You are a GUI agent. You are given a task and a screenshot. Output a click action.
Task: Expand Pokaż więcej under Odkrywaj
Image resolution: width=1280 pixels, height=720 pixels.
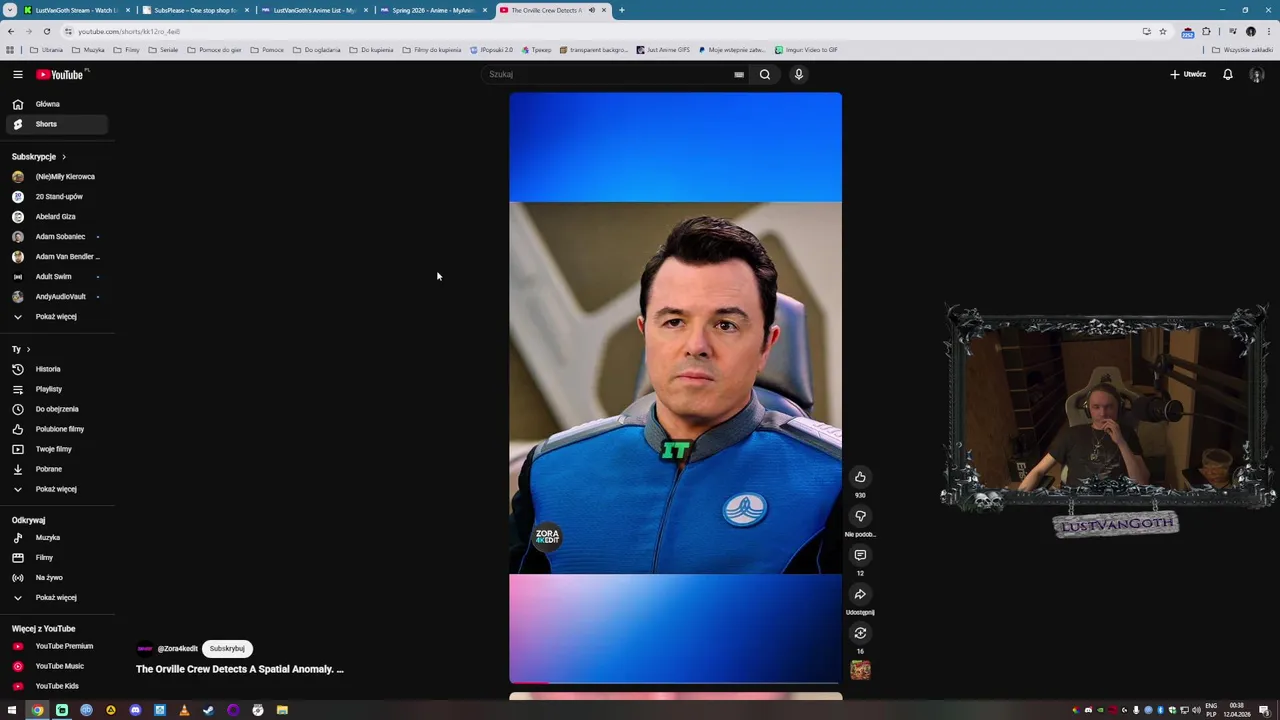[56, 598]
